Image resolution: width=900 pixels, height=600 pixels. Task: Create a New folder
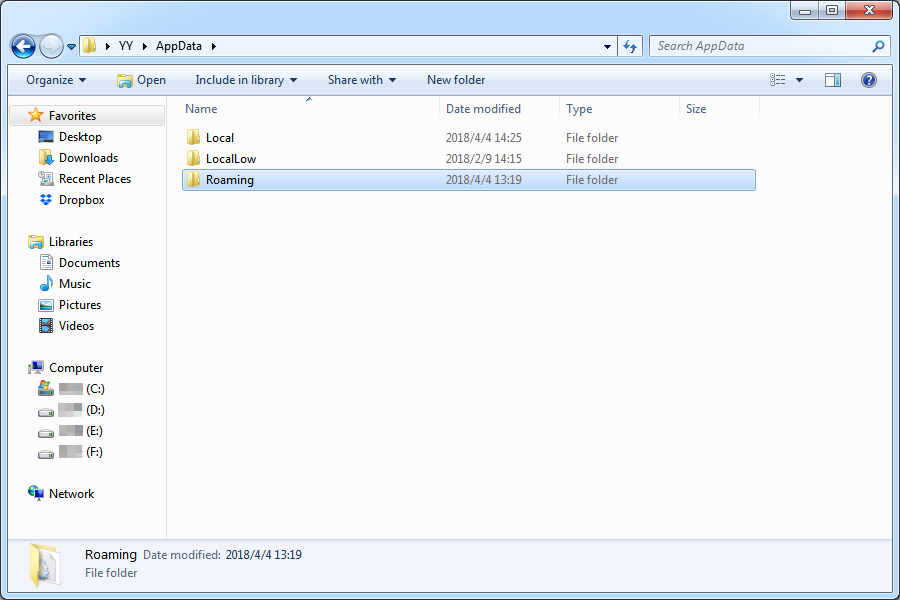[x=456, y=80]
